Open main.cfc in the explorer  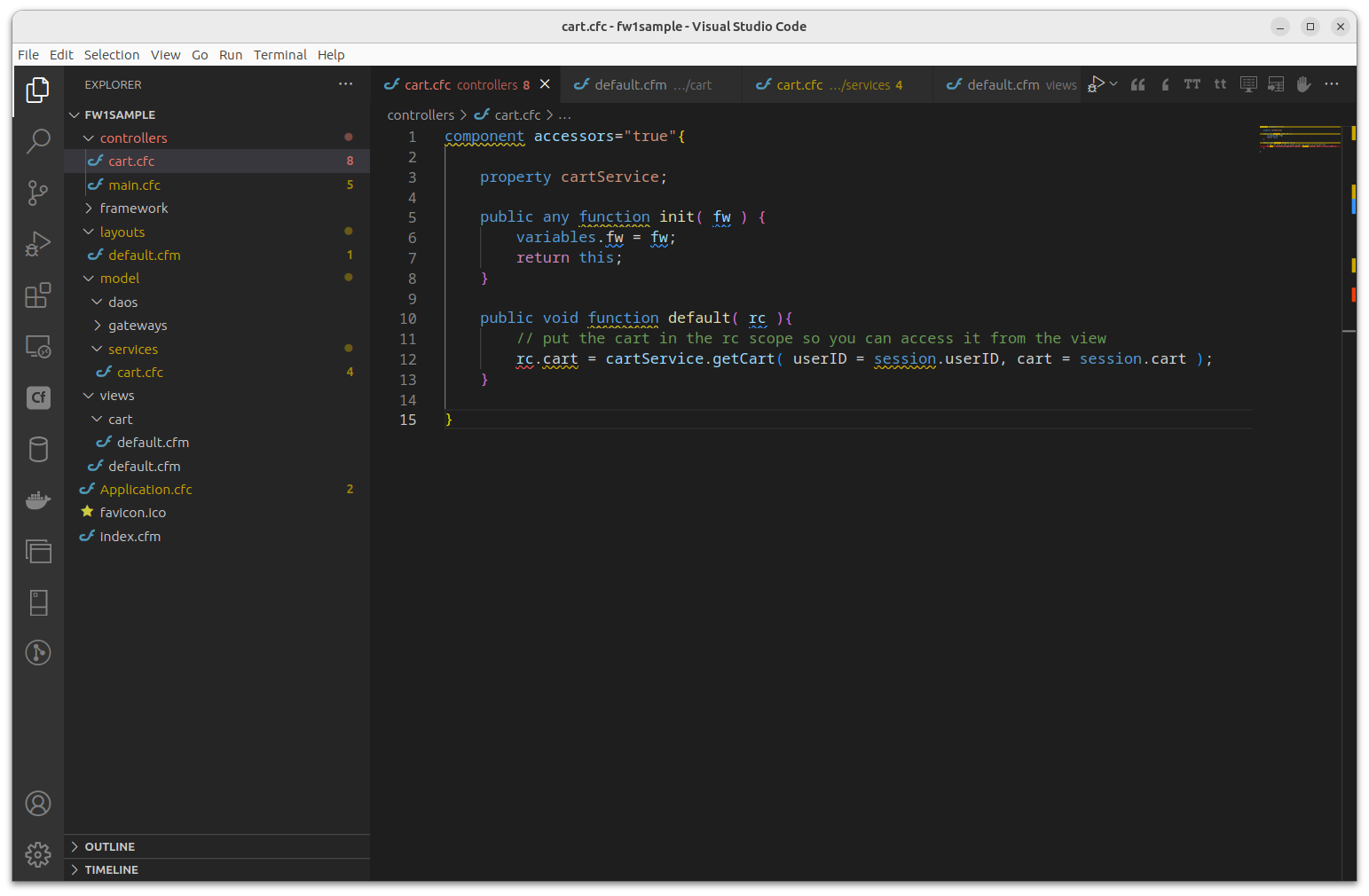pyautogui.click(x=216, y=185)
